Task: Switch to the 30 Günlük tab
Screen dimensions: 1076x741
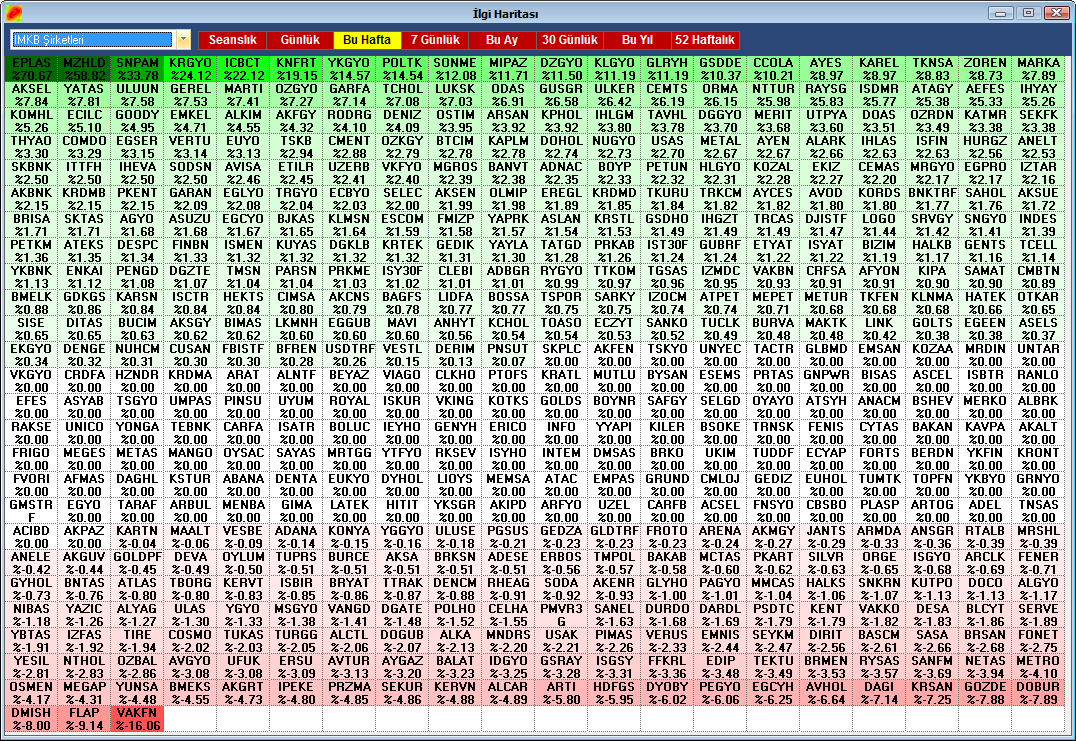Action: (x=570, y=40)
